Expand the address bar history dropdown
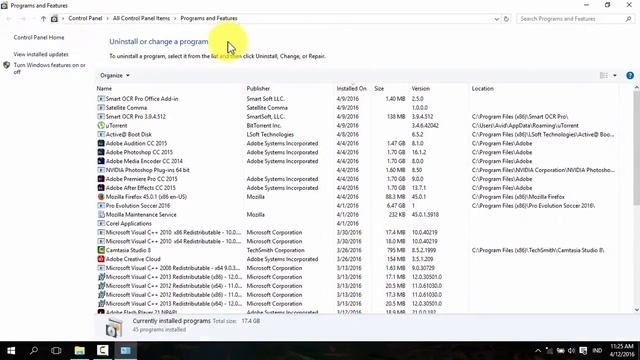Image resolution: width=640 pixels, height=360 pixels. [496, 19]
